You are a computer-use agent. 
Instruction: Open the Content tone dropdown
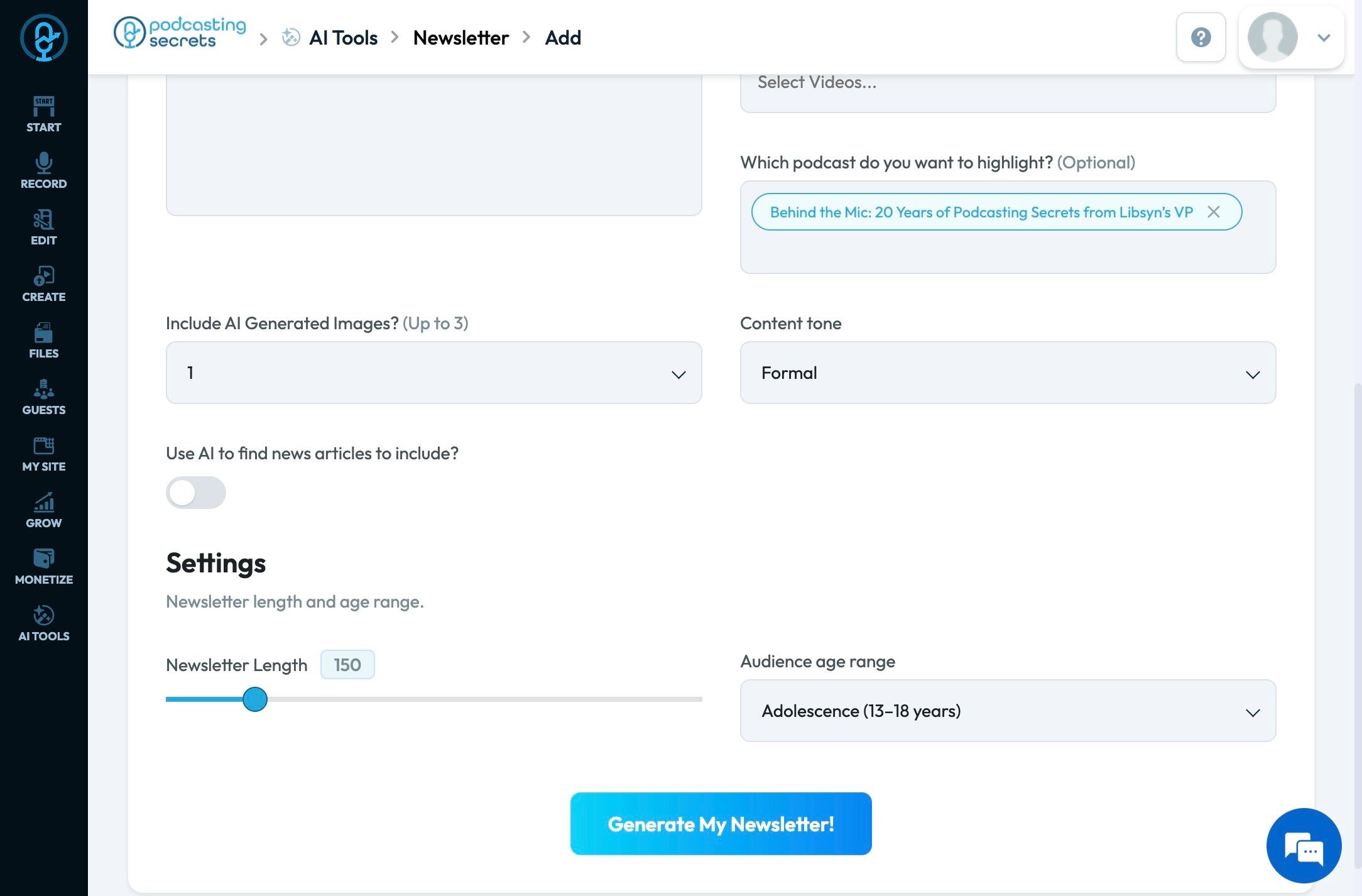pyautogui.click(x=1008, y=373)
